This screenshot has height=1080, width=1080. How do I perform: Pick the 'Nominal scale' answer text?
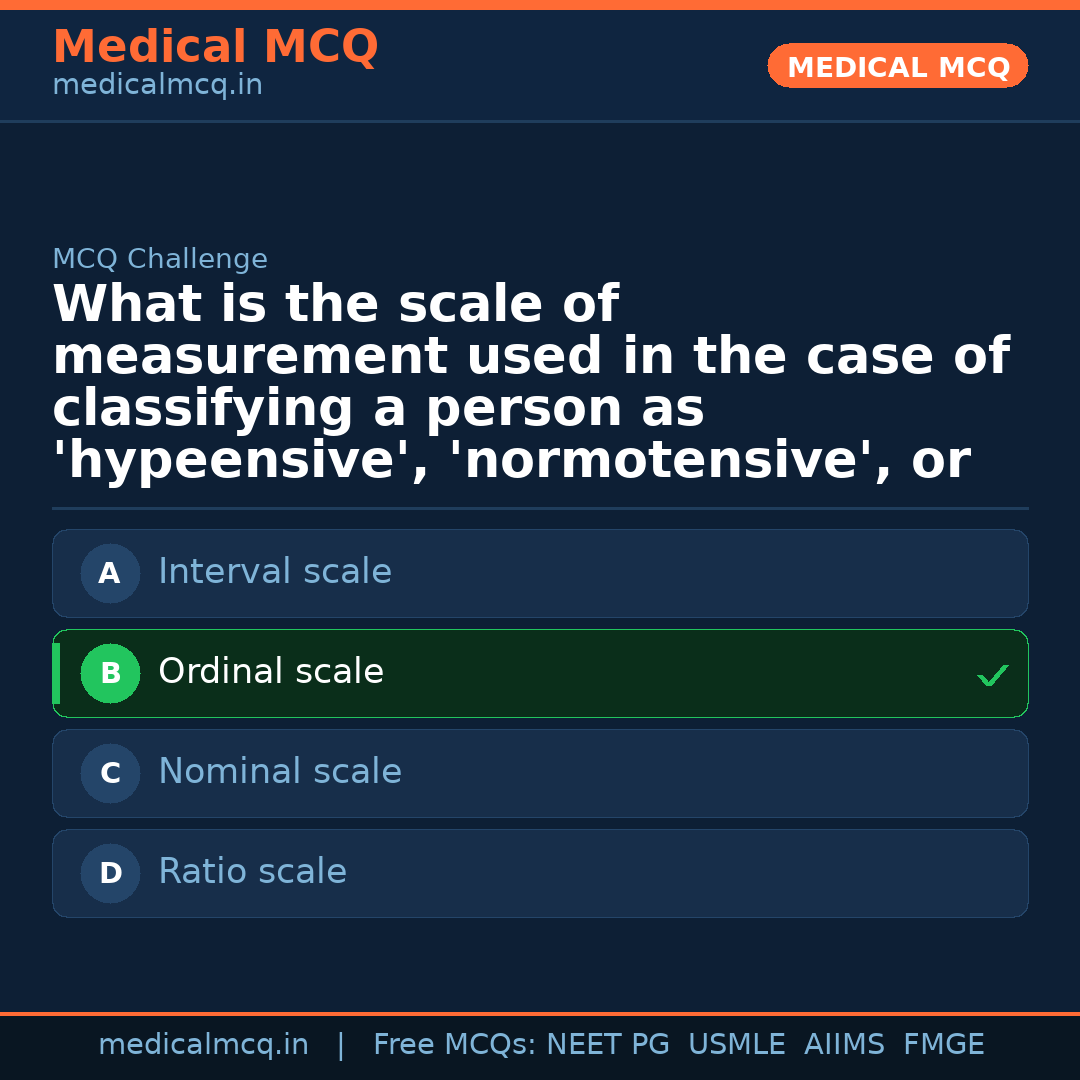[280, 772]
